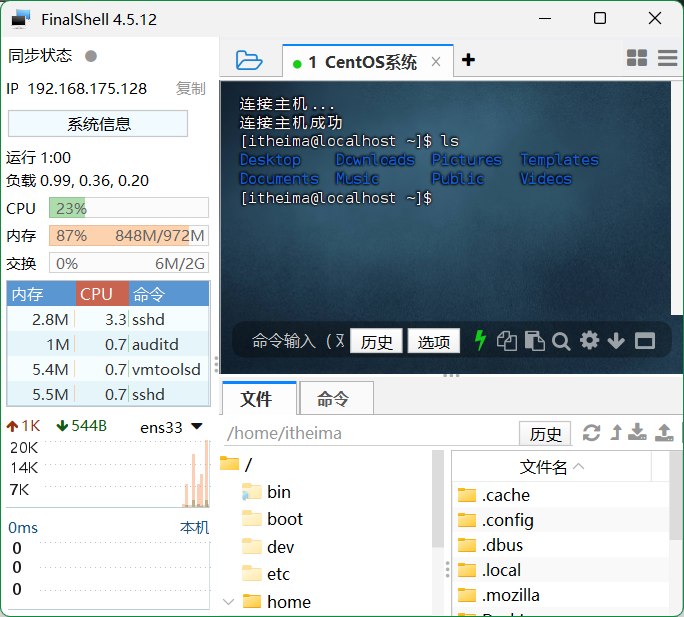
Task: Click the bin folder icon in tree
Action: tap(252, 492)
